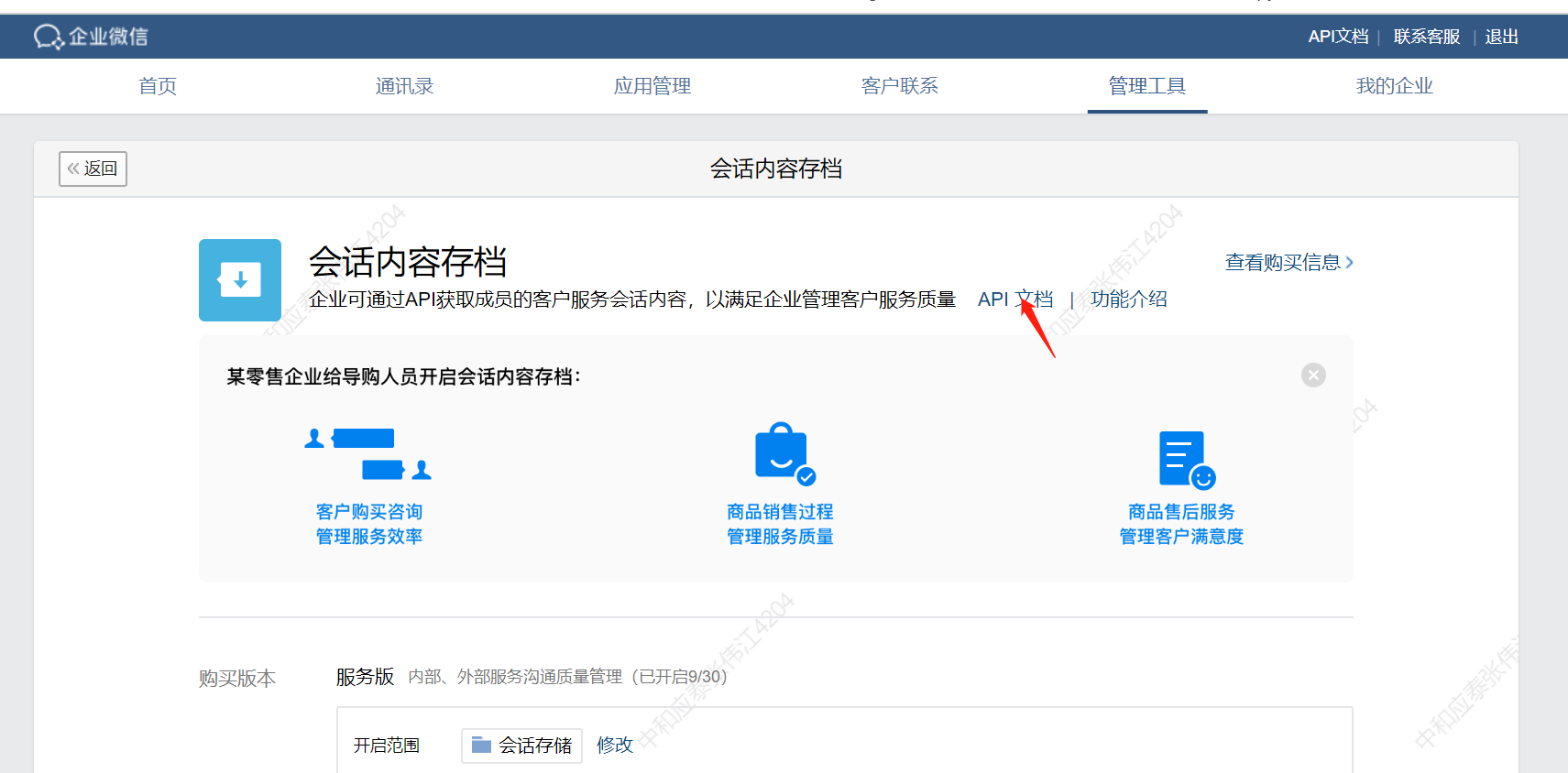Go to the 我的企业 tab
Image resolution: width=1568 pixels, height=773 pixels.
pos(1394,86)
